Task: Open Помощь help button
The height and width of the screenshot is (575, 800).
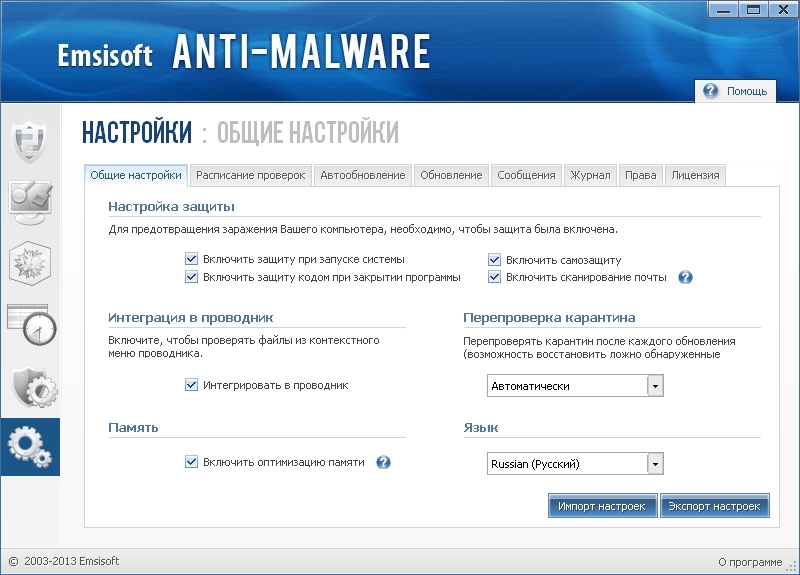Action: click(735, 91)
